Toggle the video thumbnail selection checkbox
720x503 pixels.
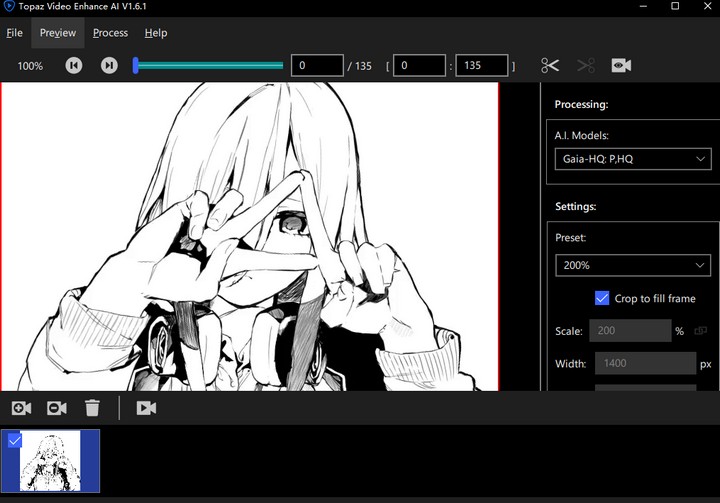pos(15,441)
